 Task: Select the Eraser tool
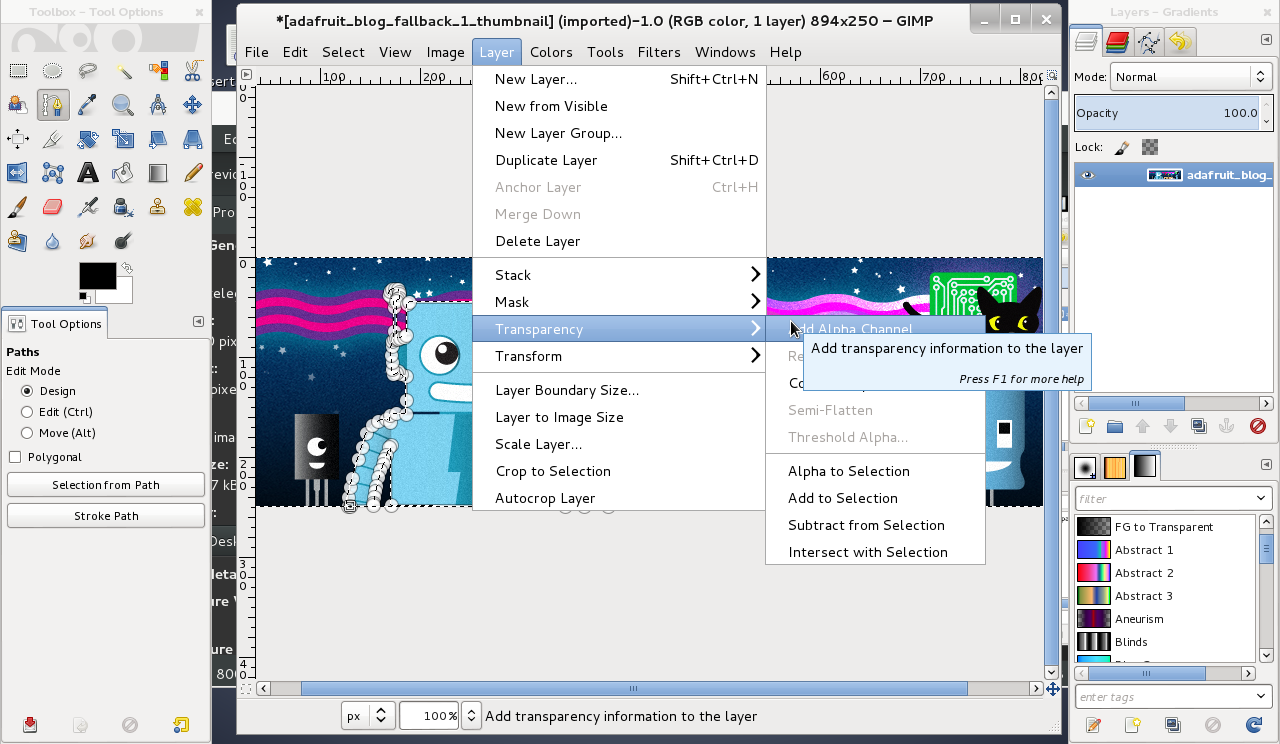pos(53,207)
